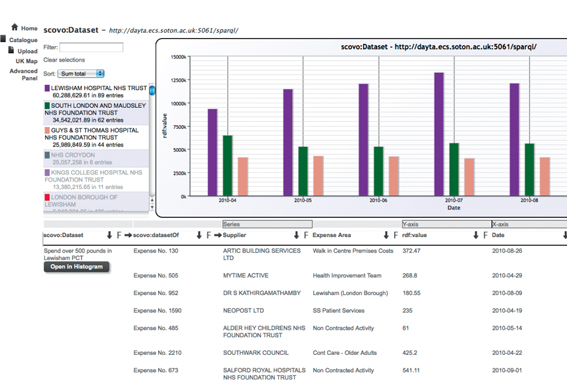Viewport: 567px width, 380px height.
Task: Click the scovo:Dataset column header
Action: tap(63, 235)
